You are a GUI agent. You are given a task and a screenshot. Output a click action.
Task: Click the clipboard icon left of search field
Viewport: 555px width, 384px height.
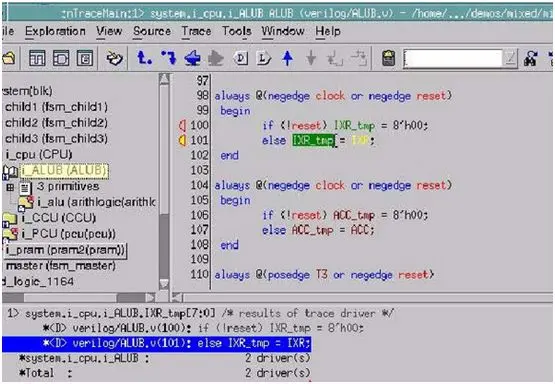coord(388,58)
